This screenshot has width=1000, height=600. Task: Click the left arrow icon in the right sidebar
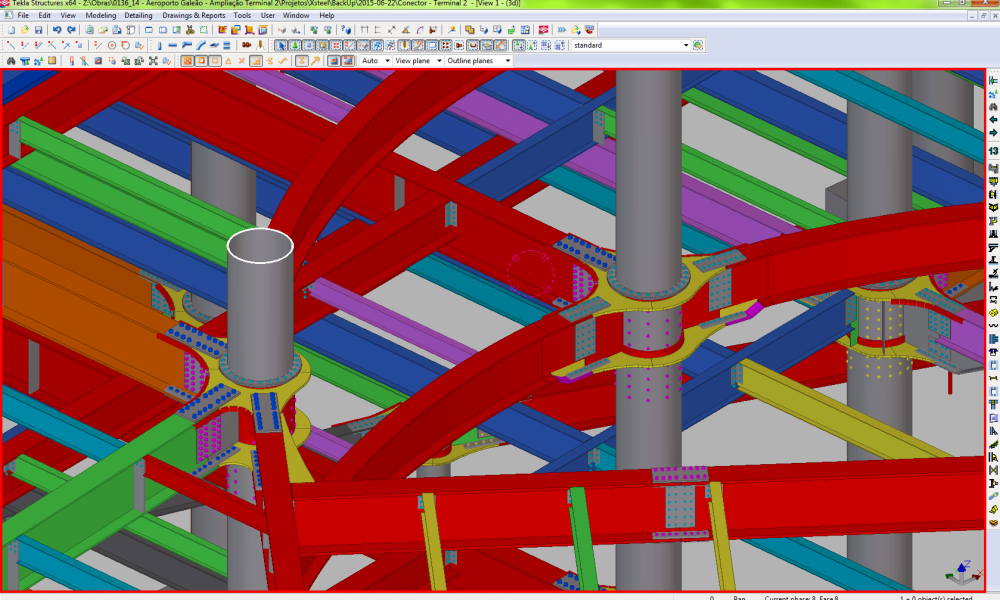pyautogui.click(x=993, y=120)
